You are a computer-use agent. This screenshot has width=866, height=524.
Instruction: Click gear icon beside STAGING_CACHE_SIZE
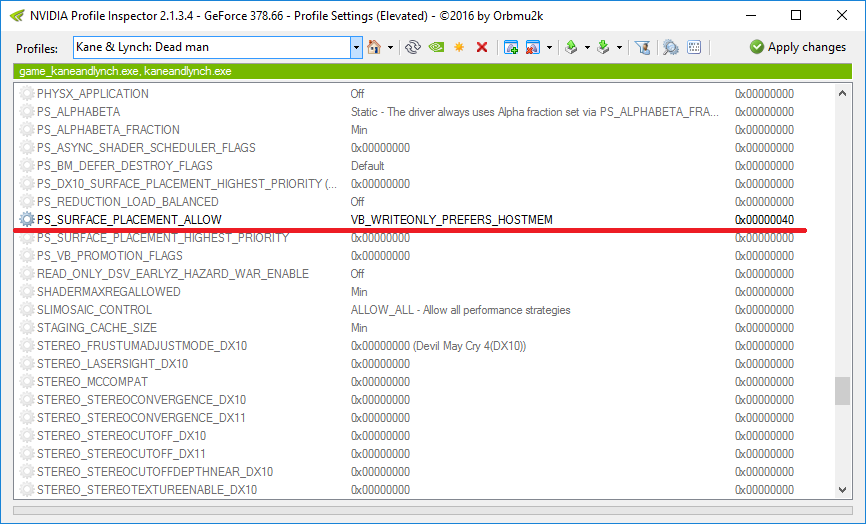click(x=27, y=328)
